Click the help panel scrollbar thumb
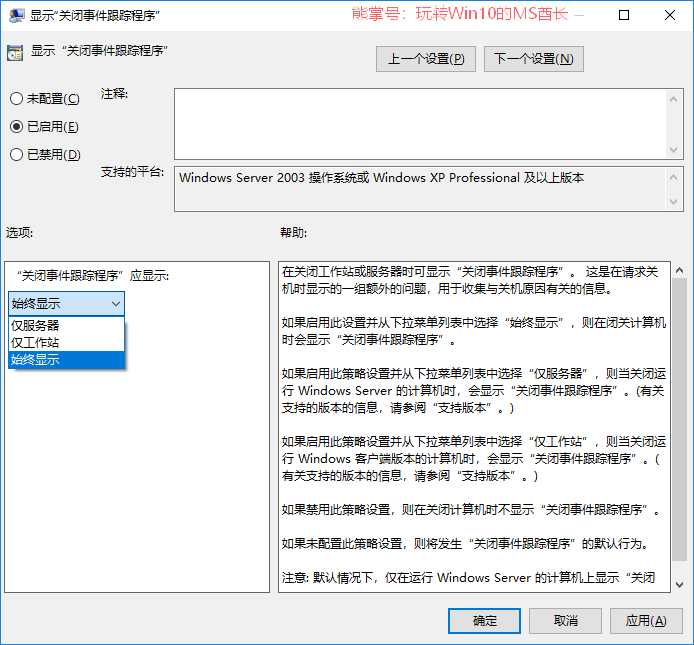The height and width of the screenshot is (645, 694). (679, 420)
